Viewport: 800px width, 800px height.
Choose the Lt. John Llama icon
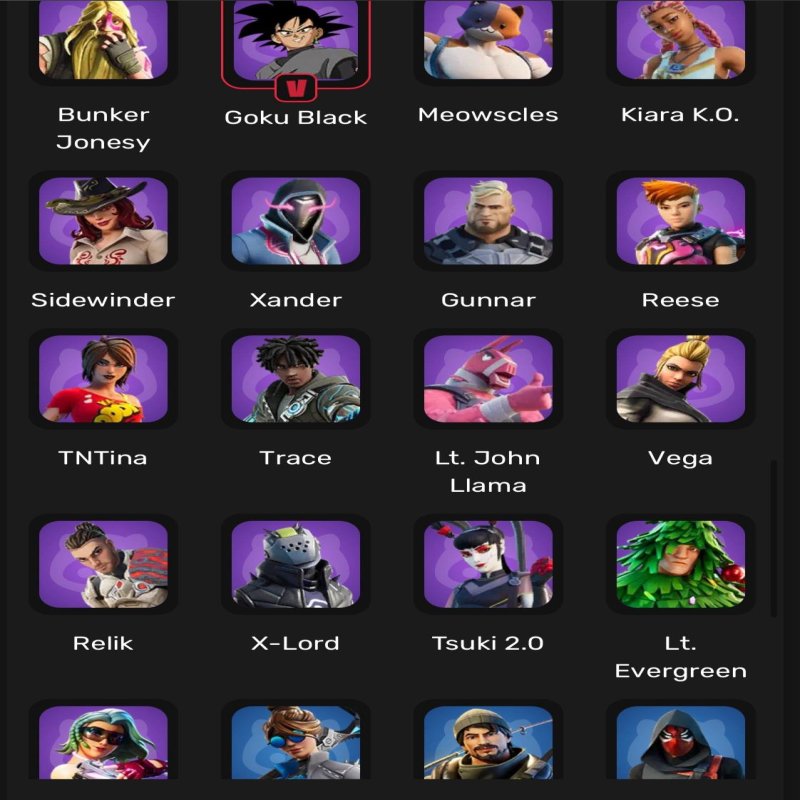[x=488, y=379]
